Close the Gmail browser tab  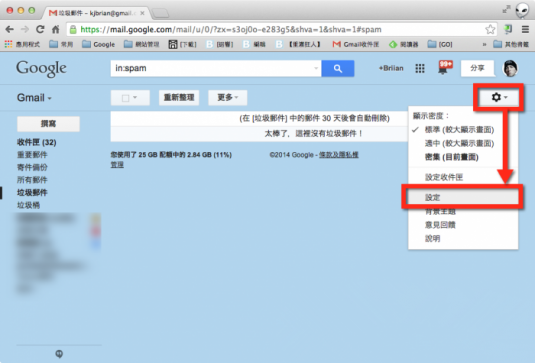click(x=142, y=13)
